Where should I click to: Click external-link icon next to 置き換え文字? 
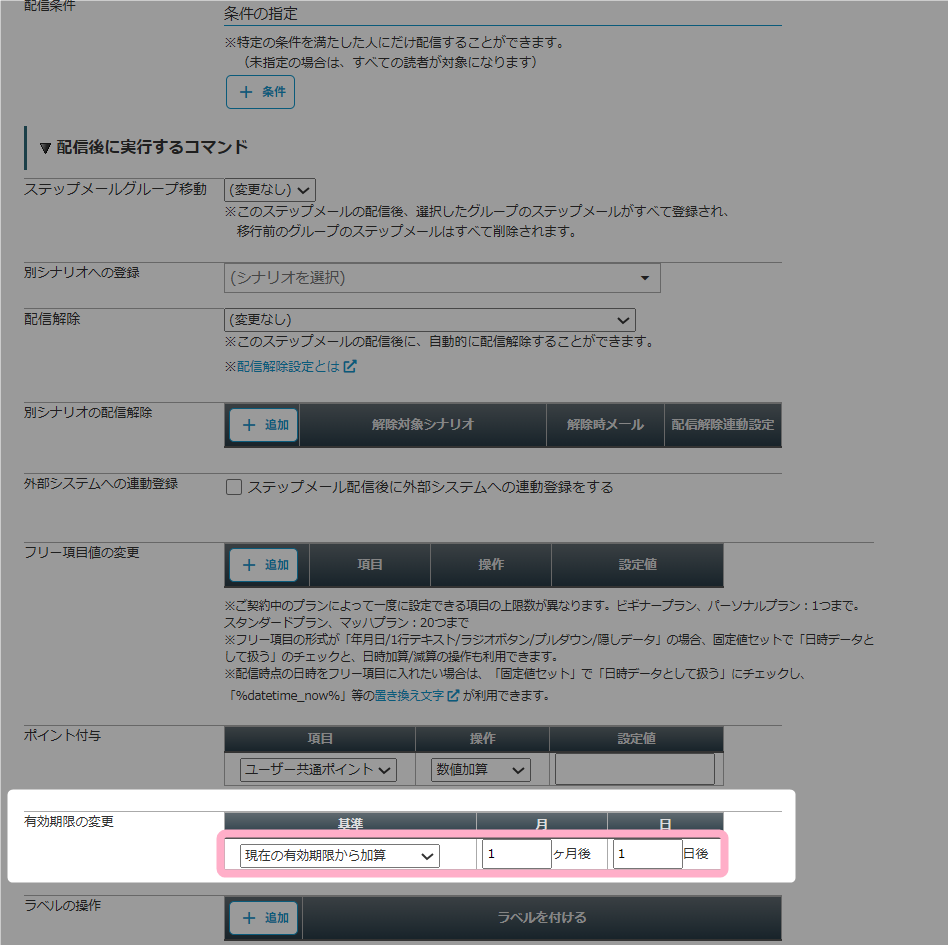(453, 695)
